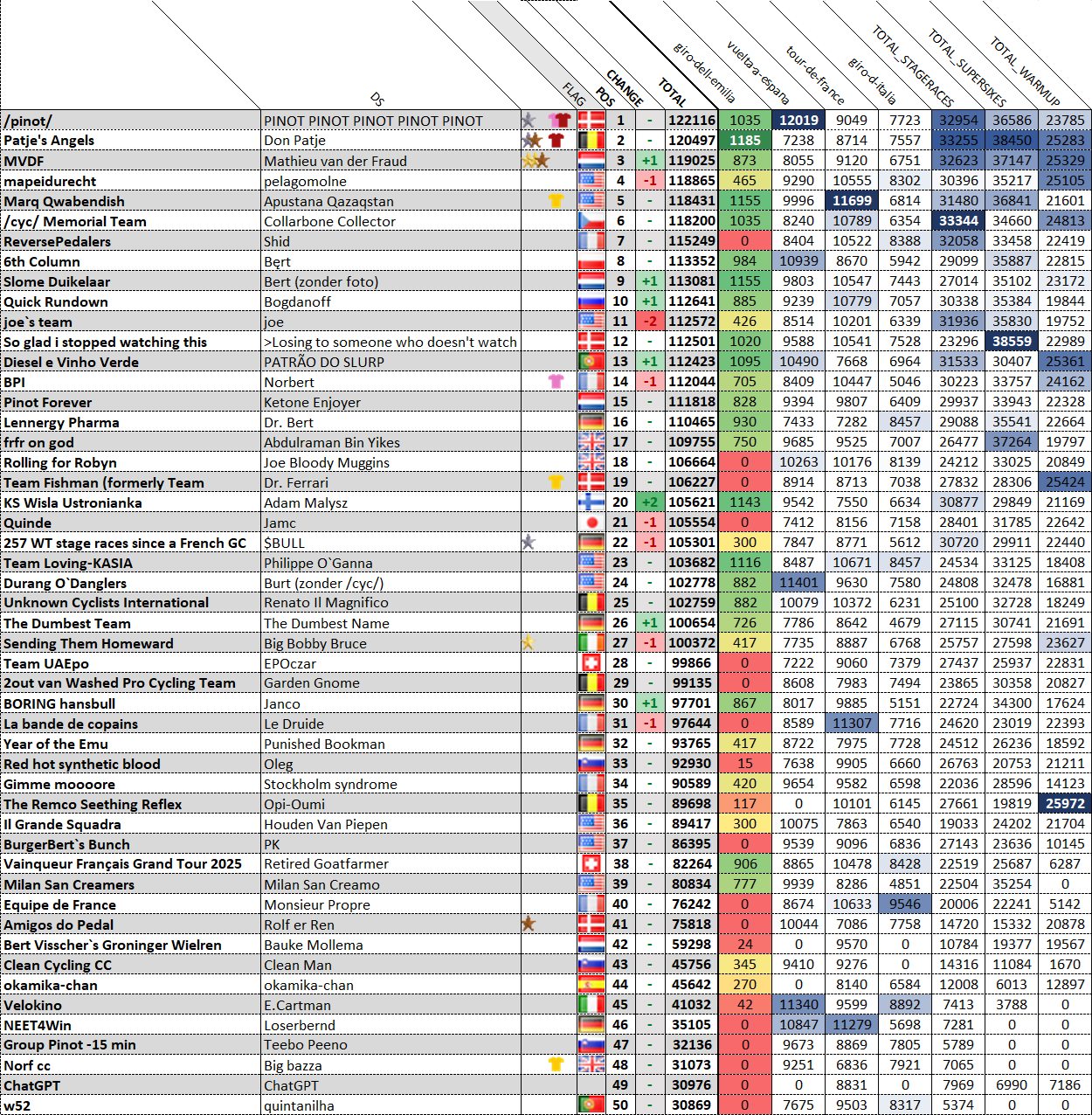1092x1115 pixels.
Task: Click the pink jersey icon in BPI row
Action: (556, 381)
